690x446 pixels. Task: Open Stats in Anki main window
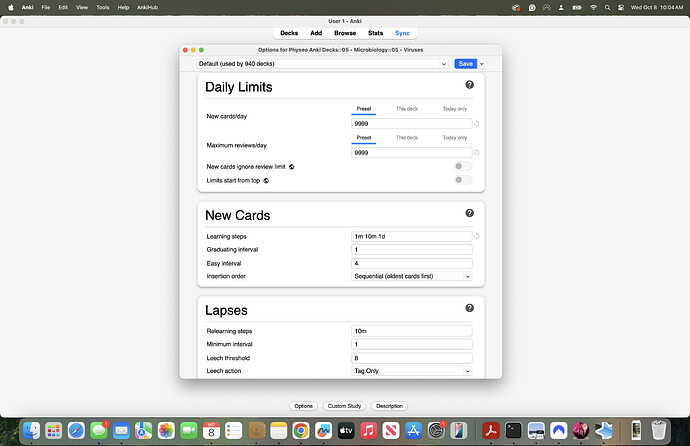click(375, 33)
